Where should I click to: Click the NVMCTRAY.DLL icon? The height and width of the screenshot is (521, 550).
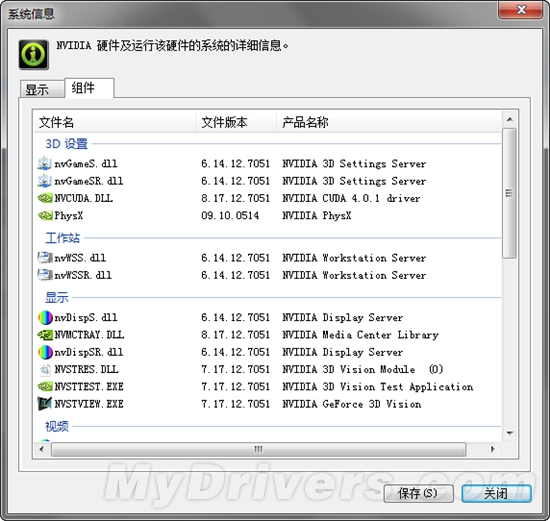click(x=45, y=335)
